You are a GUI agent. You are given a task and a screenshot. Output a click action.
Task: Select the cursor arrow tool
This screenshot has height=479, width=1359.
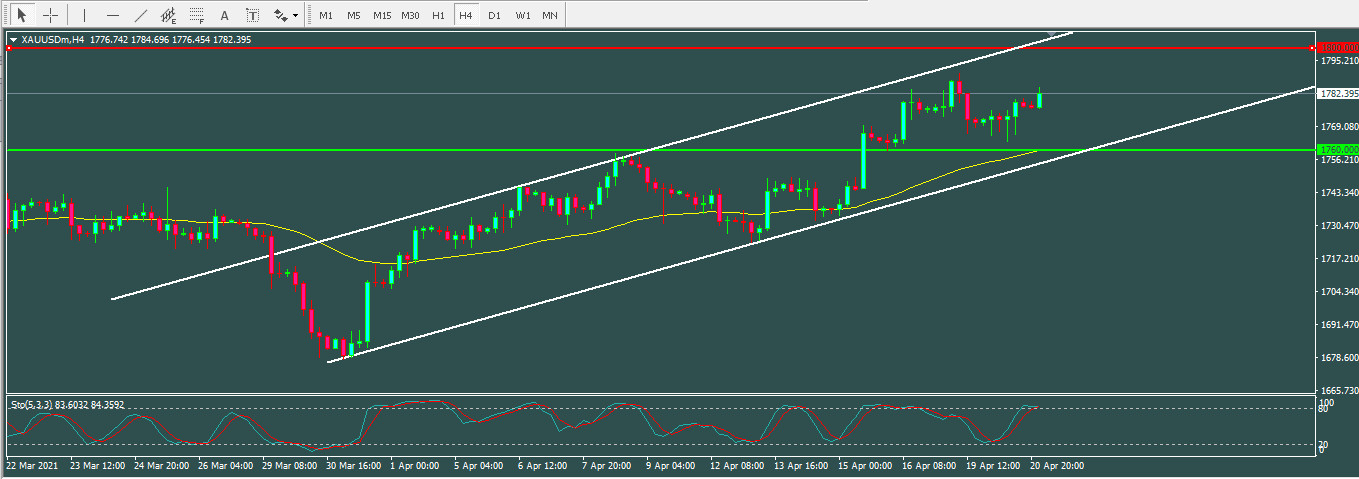click(22, 16)
